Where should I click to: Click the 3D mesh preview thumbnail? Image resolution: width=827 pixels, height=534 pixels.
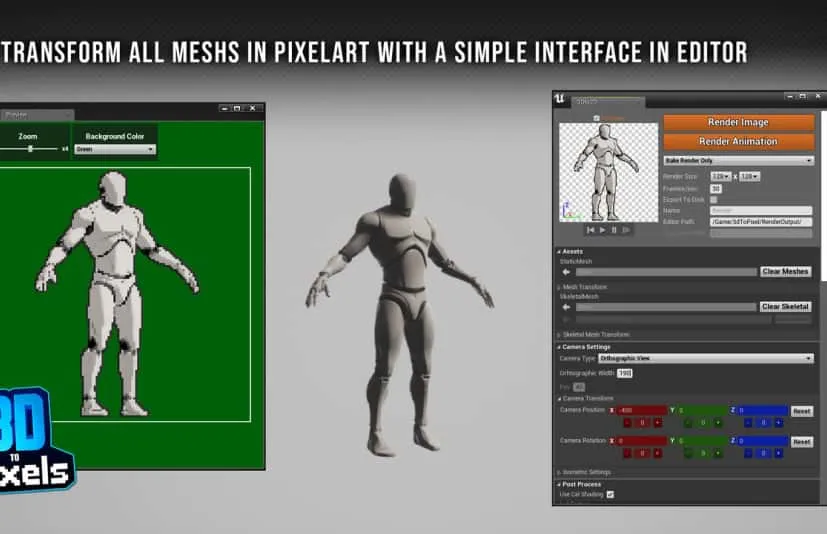[x=609, y=172]
